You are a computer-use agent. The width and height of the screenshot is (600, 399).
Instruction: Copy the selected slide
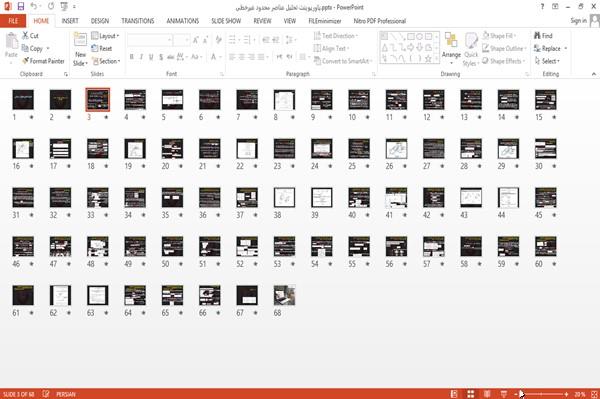coord(33,49)
